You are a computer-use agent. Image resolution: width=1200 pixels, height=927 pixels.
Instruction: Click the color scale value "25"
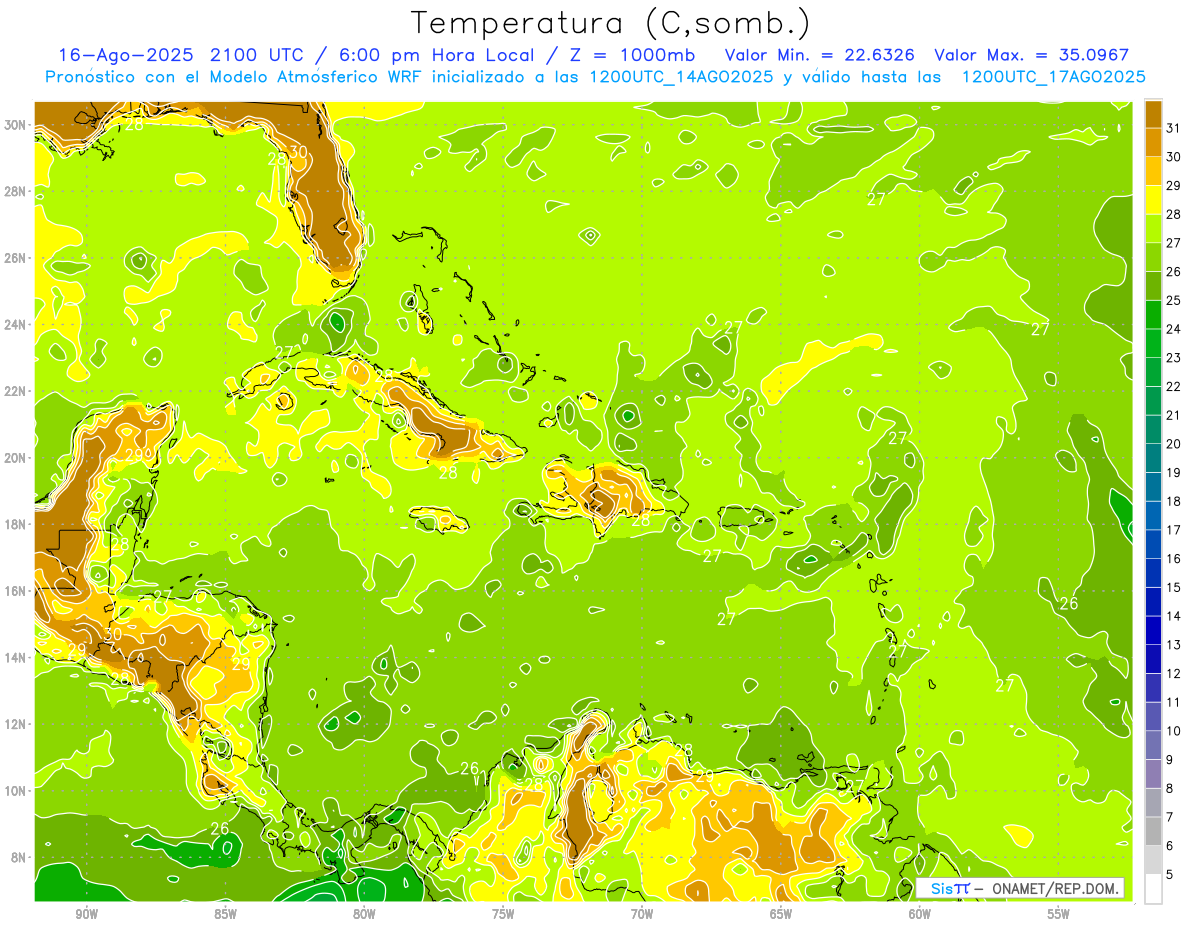click(1174, 300)
